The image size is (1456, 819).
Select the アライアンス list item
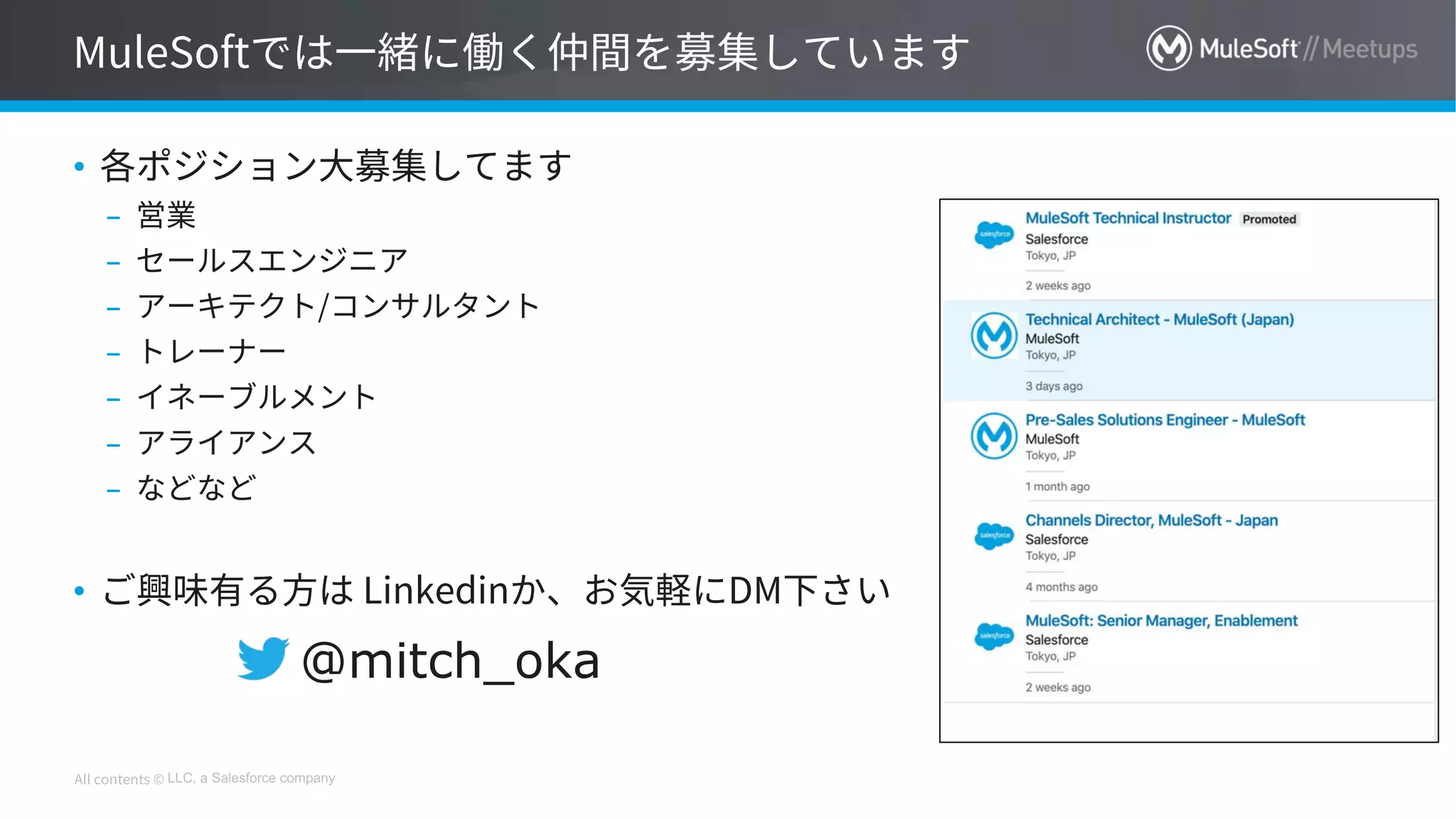pyautogui.click(x=226, y=442)
